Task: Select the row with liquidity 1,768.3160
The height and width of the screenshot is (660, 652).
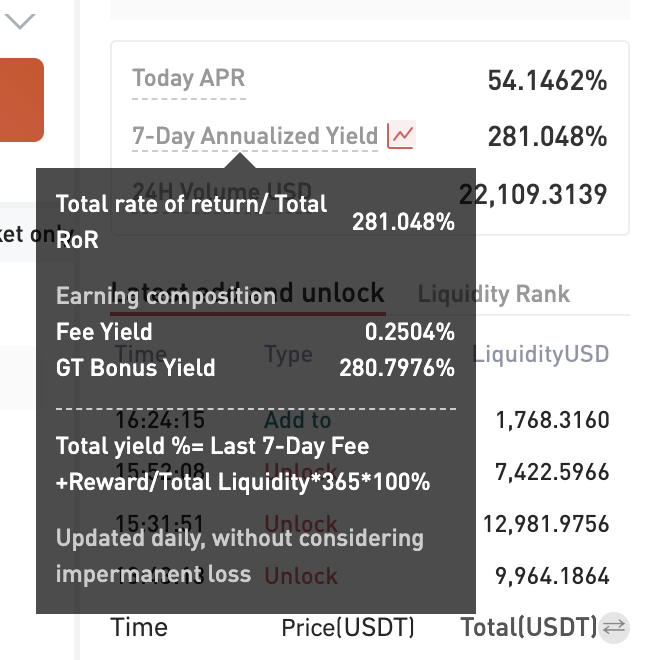Action: point(553,420)
